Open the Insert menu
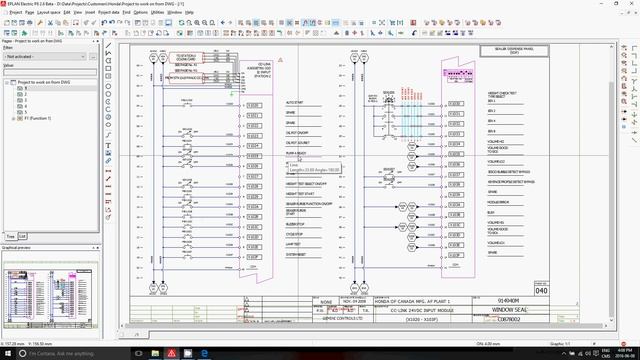This screenshot has height=360, width=640. pos(90,13)
